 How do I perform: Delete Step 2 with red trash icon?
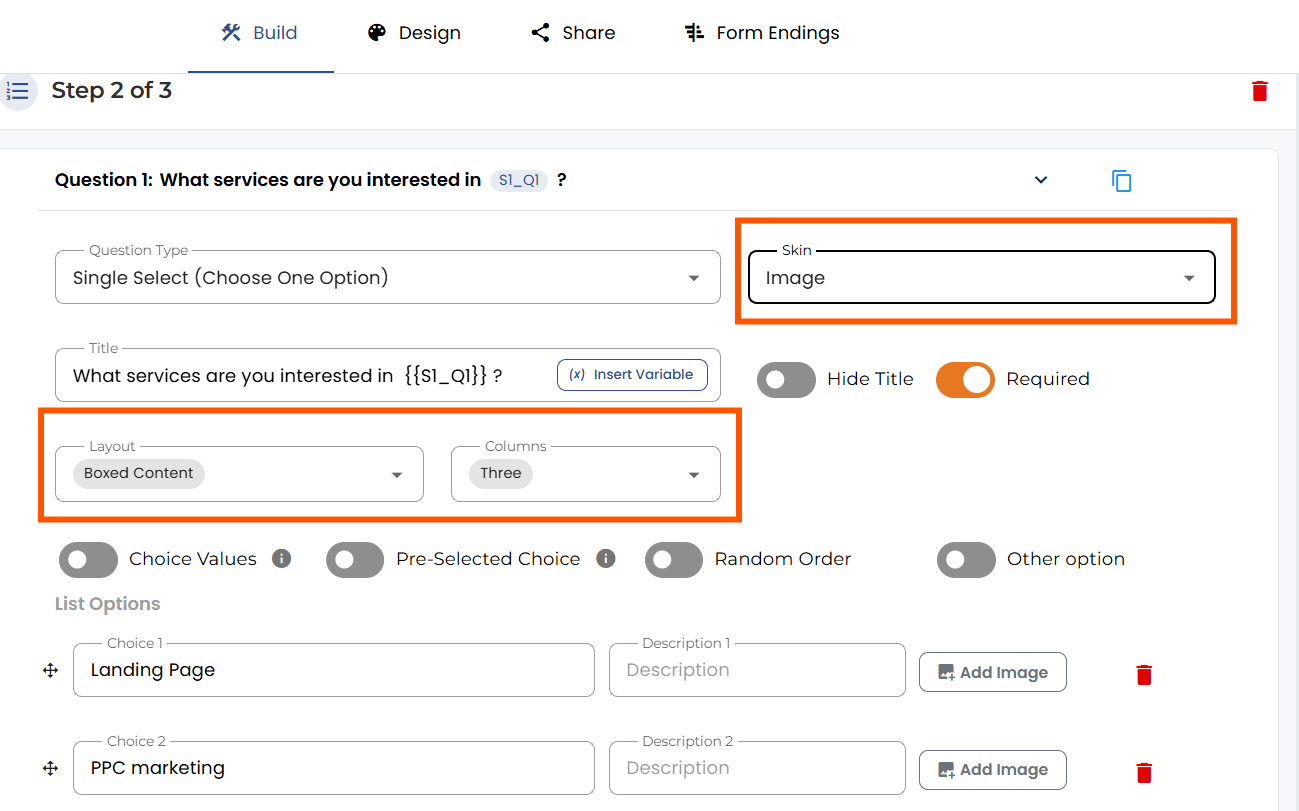[x=1260, y=91]
